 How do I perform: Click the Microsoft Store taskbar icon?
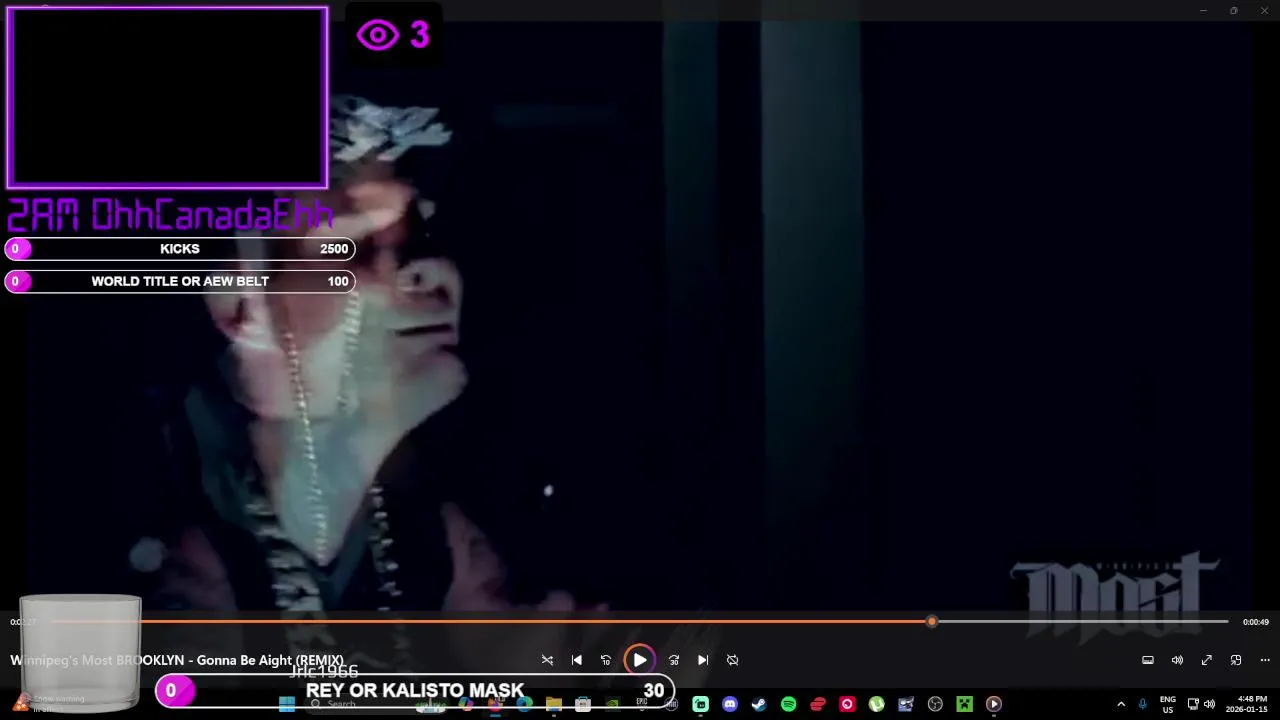(583, 704)
